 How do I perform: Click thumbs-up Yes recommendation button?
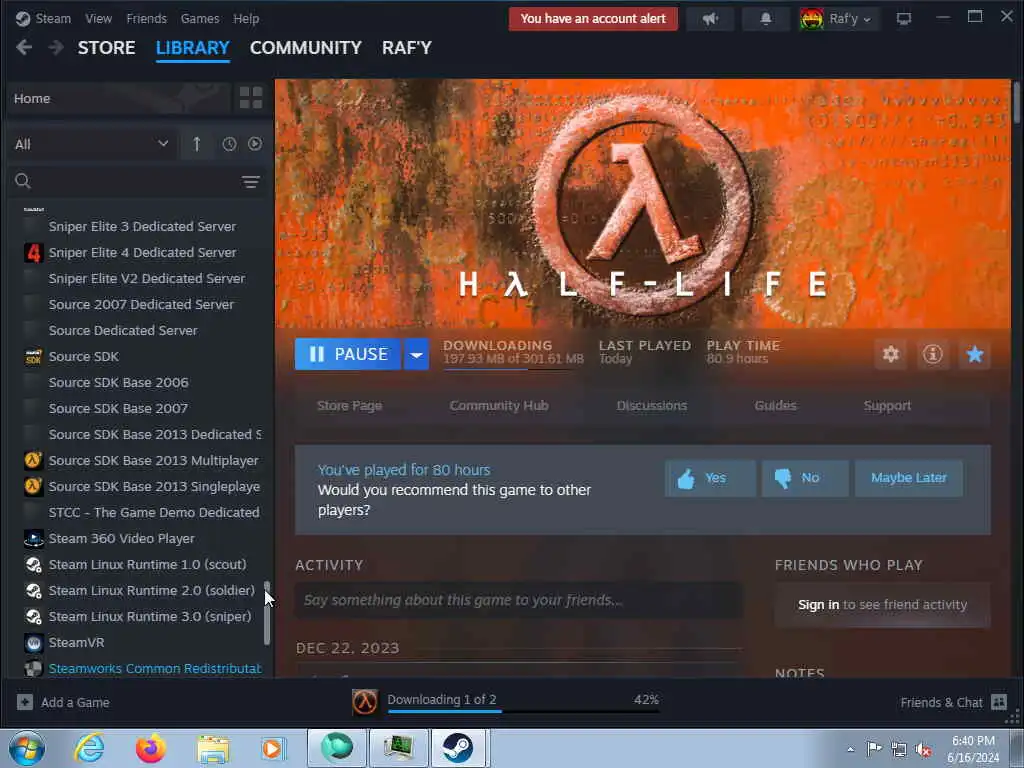[710, 478]
